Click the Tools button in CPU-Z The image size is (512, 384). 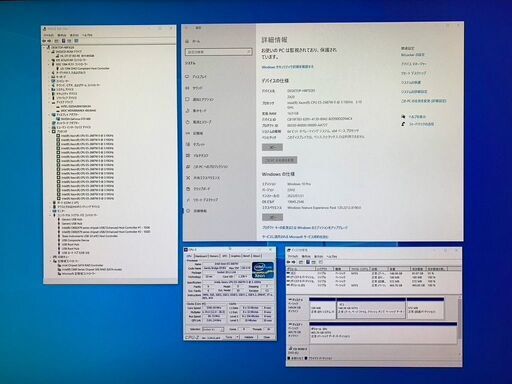click(229, 337)
